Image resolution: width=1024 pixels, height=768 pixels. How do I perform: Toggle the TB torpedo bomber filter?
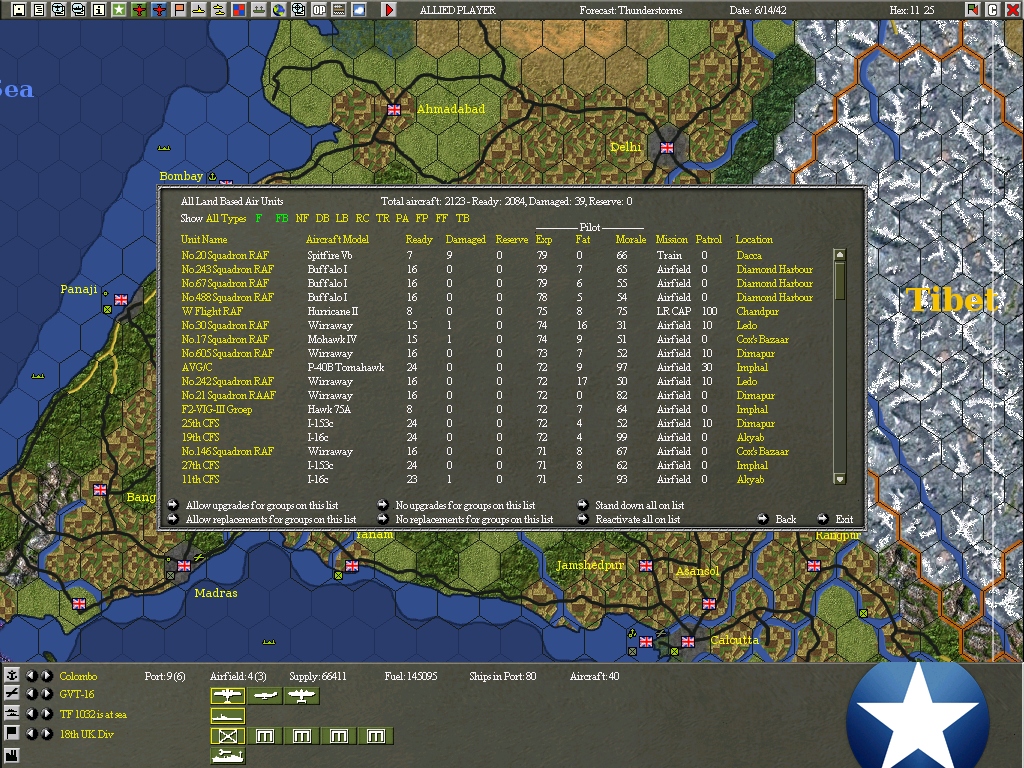pos(462,218)
